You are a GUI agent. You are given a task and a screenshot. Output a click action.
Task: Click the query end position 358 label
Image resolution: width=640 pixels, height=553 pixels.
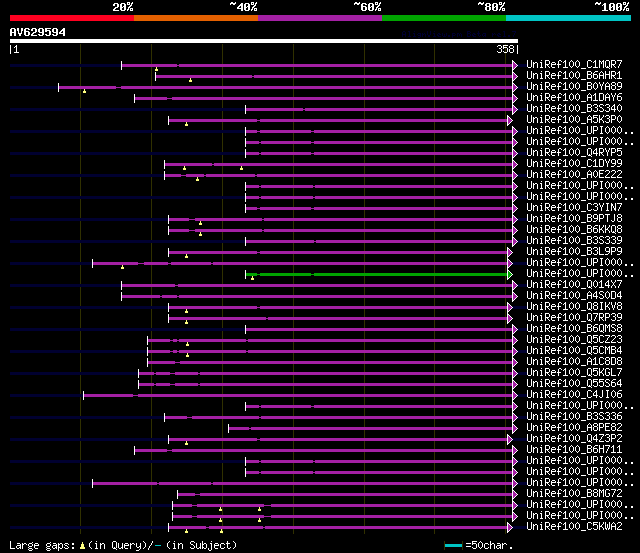click(x=505, y=49)
